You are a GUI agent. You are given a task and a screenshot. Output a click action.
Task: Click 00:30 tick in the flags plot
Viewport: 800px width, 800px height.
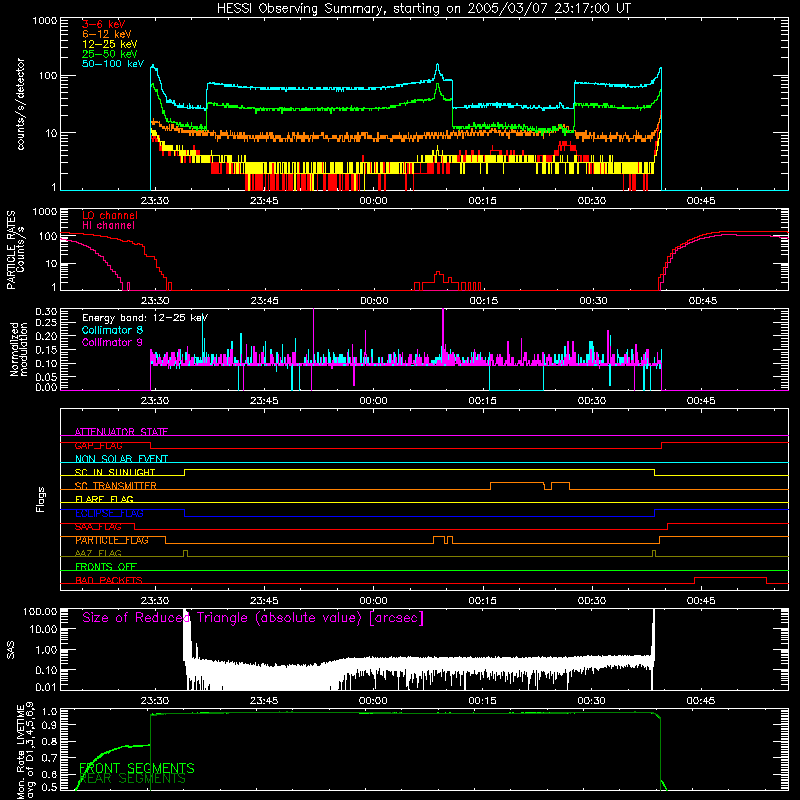click(x=592, y=601)
